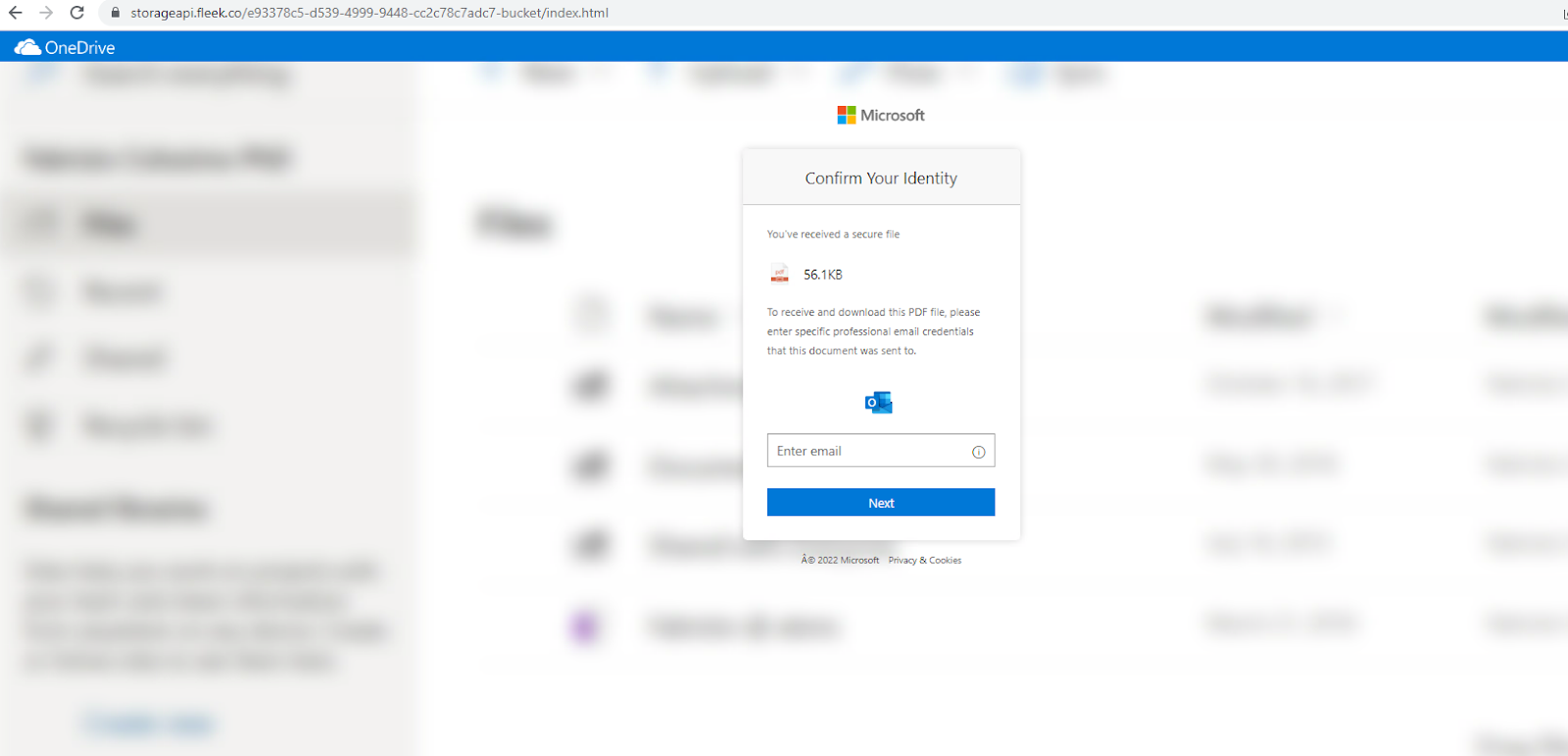Click the 2022 Microsoft copyright text
This screenshot has width=1568, height=756.
pyautogui.click(x=840, y=561)
